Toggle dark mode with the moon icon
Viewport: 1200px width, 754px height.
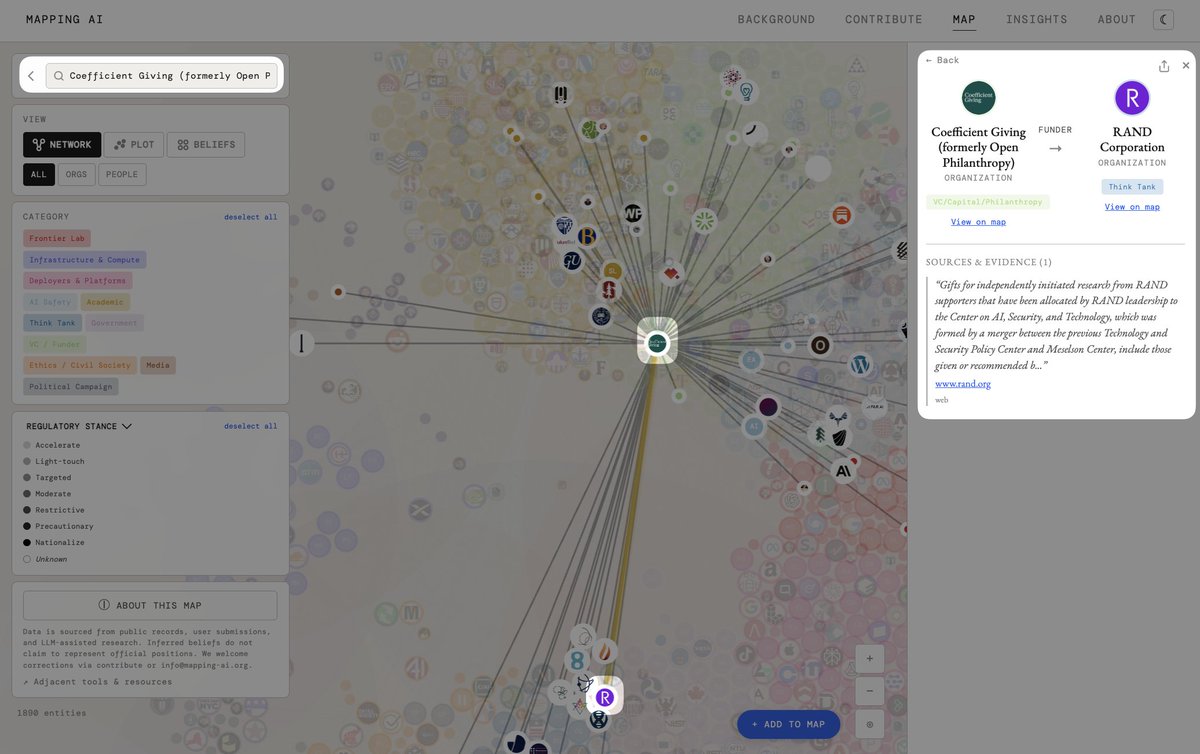[1163, 19]
